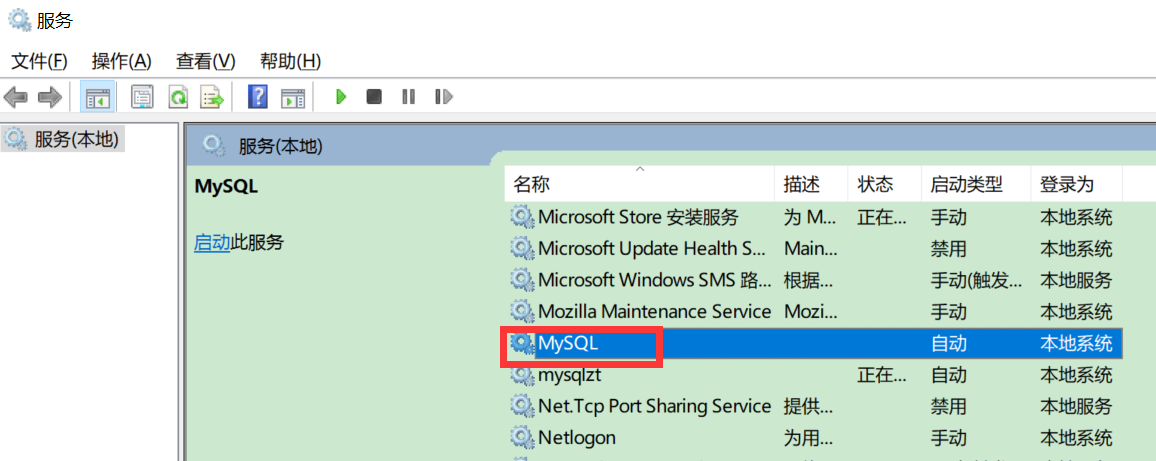Screen dimensions: 1156x461
Task: Click the Forward arrow toolbar icon
Action: click(x=49, y=97)
